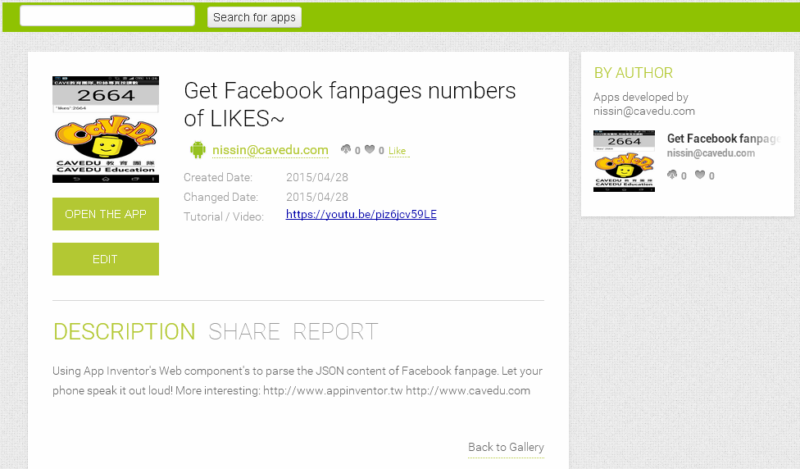
Task: Switch to the Report tab
Action: (335, 332)
